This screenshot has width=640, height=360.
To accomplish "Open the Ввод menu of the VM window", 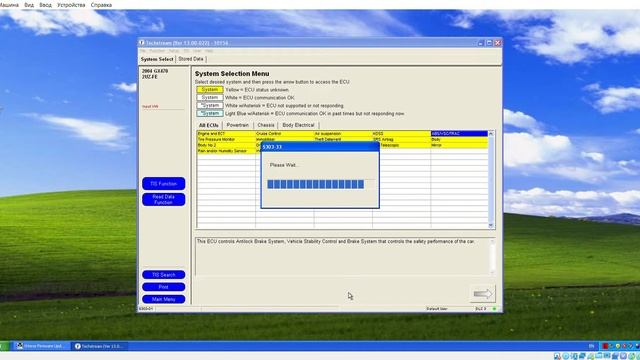I will (x=45, y=5).
